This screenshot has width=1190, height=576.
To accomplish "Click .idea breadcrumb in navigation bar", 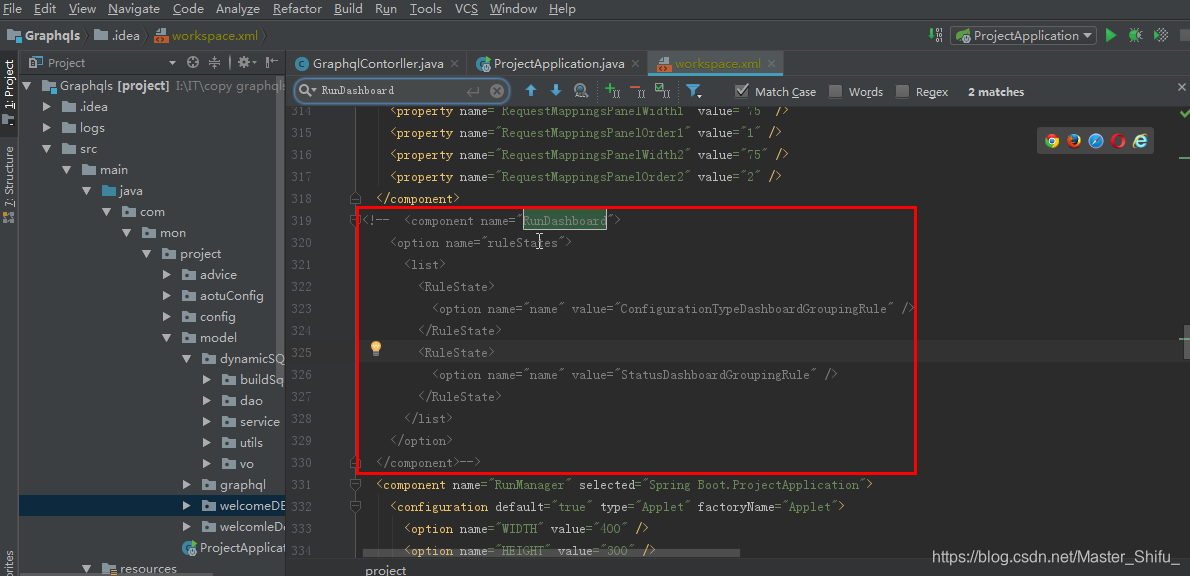I will (x=116, y=36).
